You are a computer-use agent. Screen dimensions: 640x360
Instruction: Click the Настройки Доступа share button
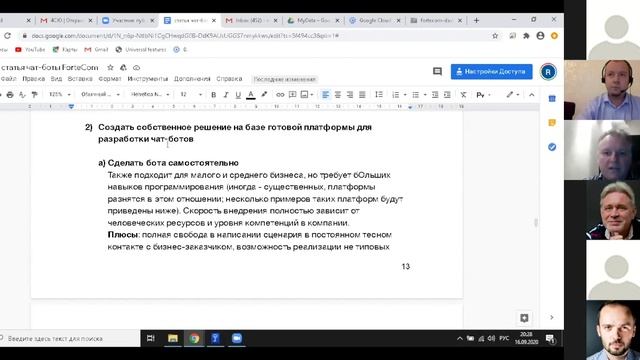(491, 71)
